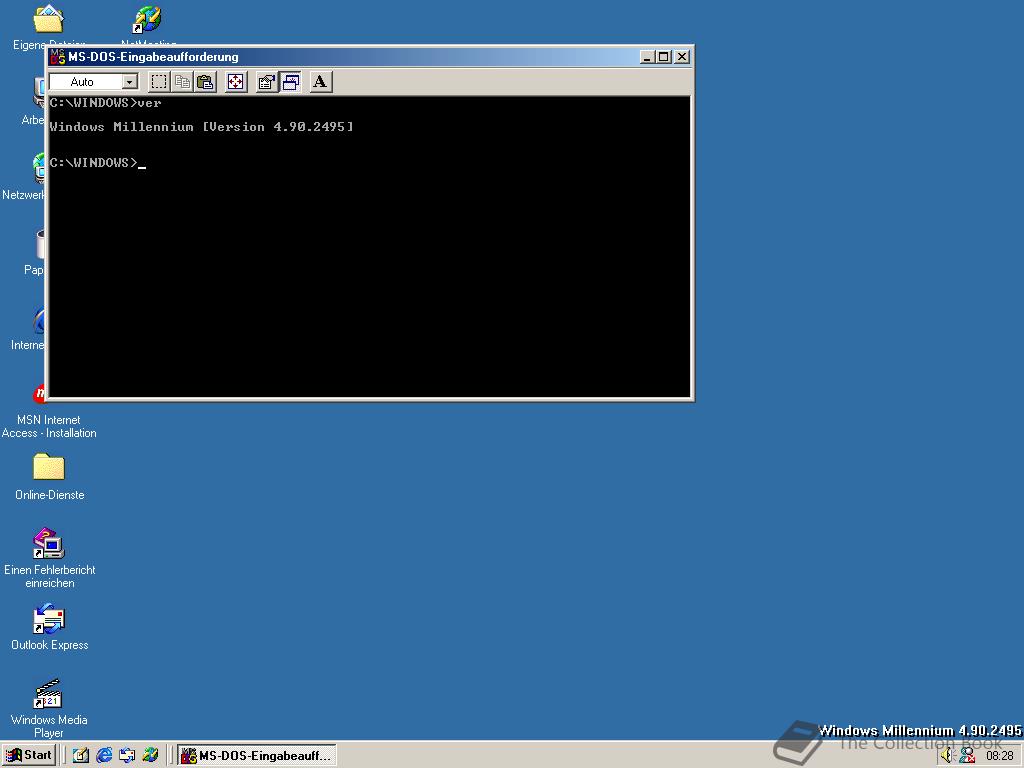Select the Eigene Dateien desktop icon

click(48, 20)
